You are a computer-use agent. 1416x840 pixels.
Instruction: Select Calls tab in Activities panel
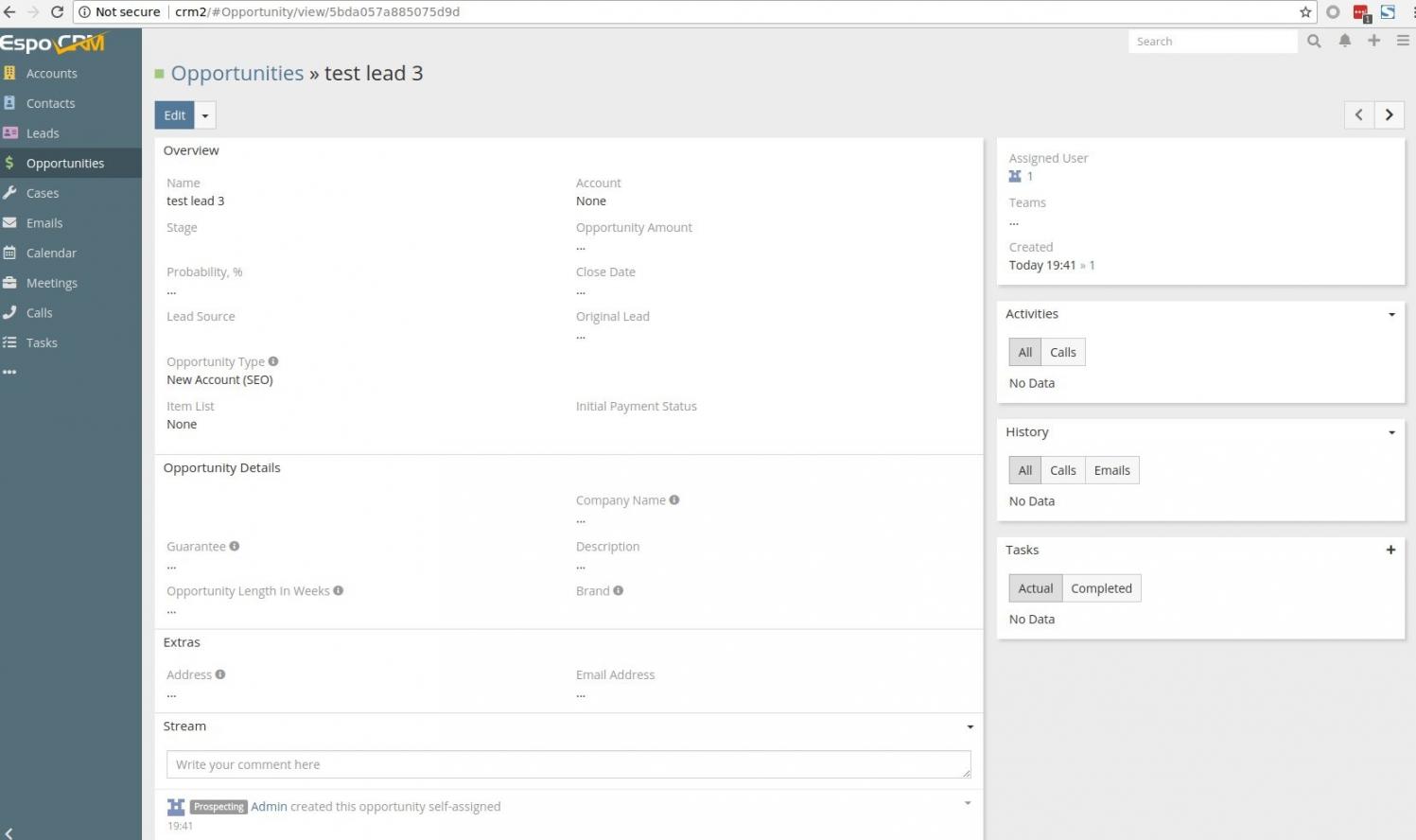click(x=1063, y=352)
